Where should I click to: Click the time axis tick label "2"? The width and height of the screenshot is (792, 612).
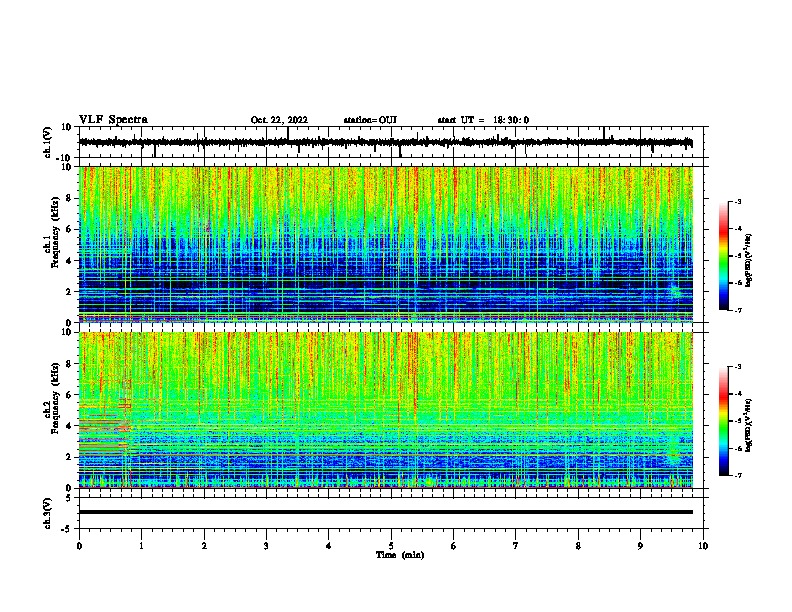204,546
